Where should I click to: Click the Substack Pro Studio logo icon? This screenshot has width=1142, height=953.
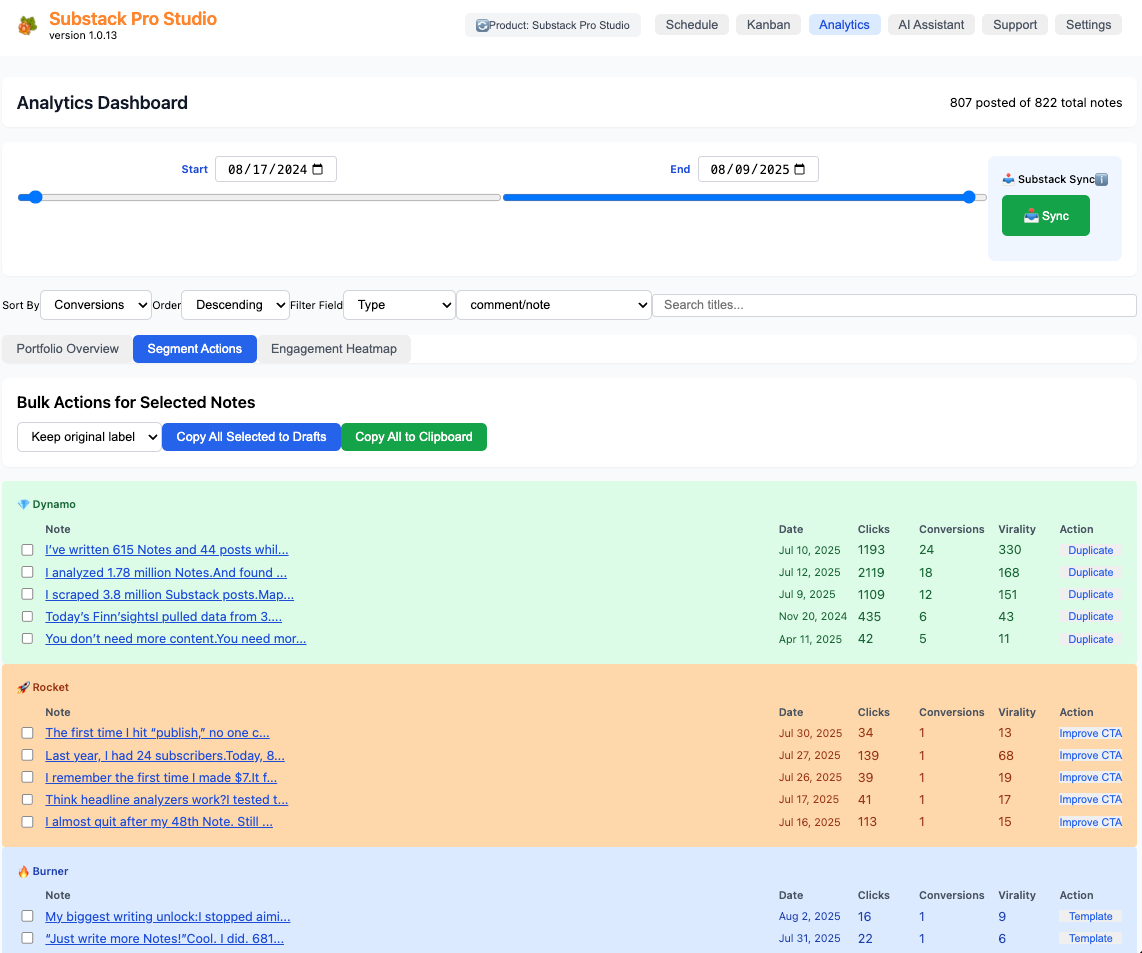pyautogui.click(x=28, y=26)
